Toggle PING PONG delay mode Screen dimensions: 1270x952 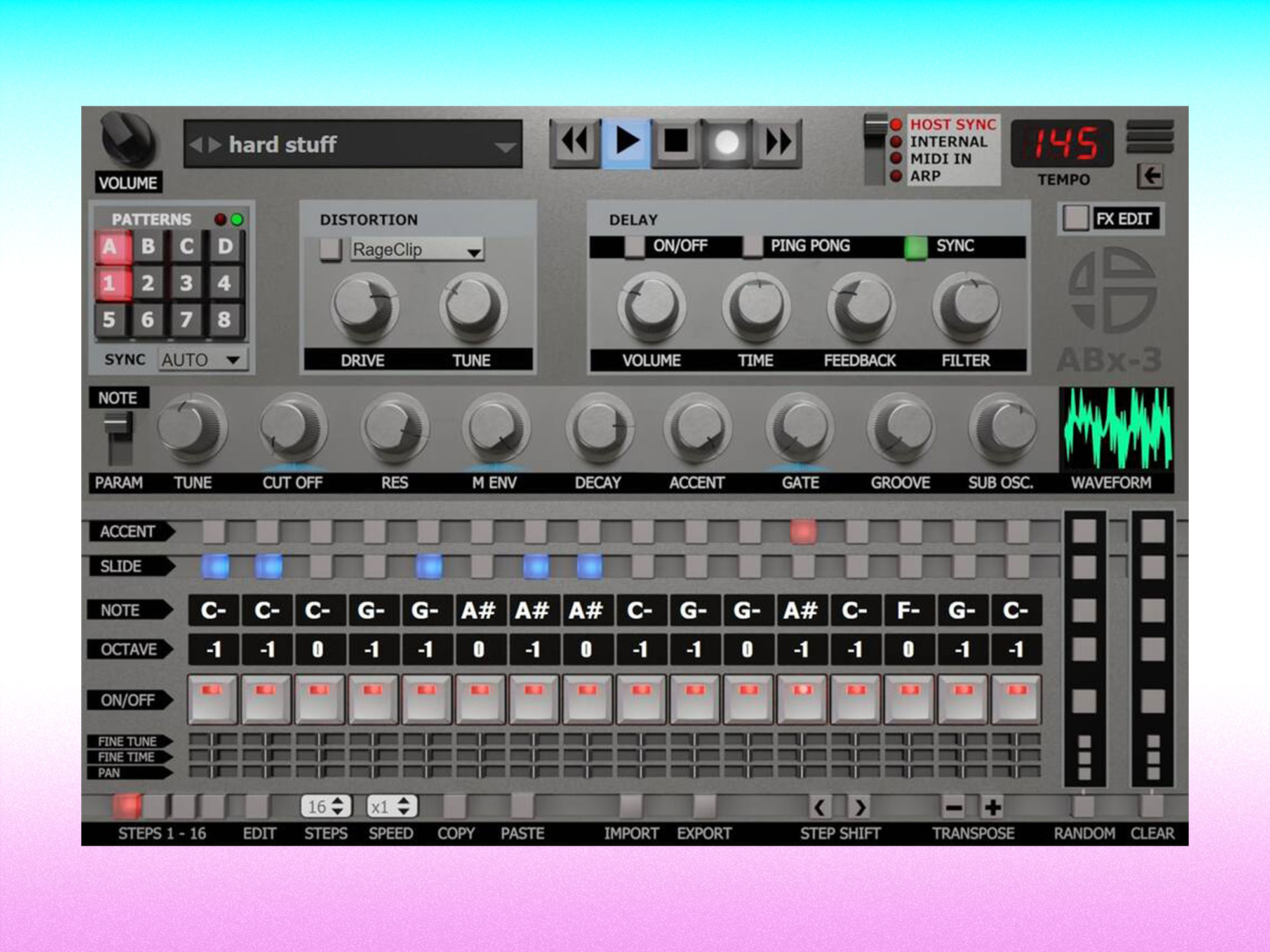(x=753, y=246)
